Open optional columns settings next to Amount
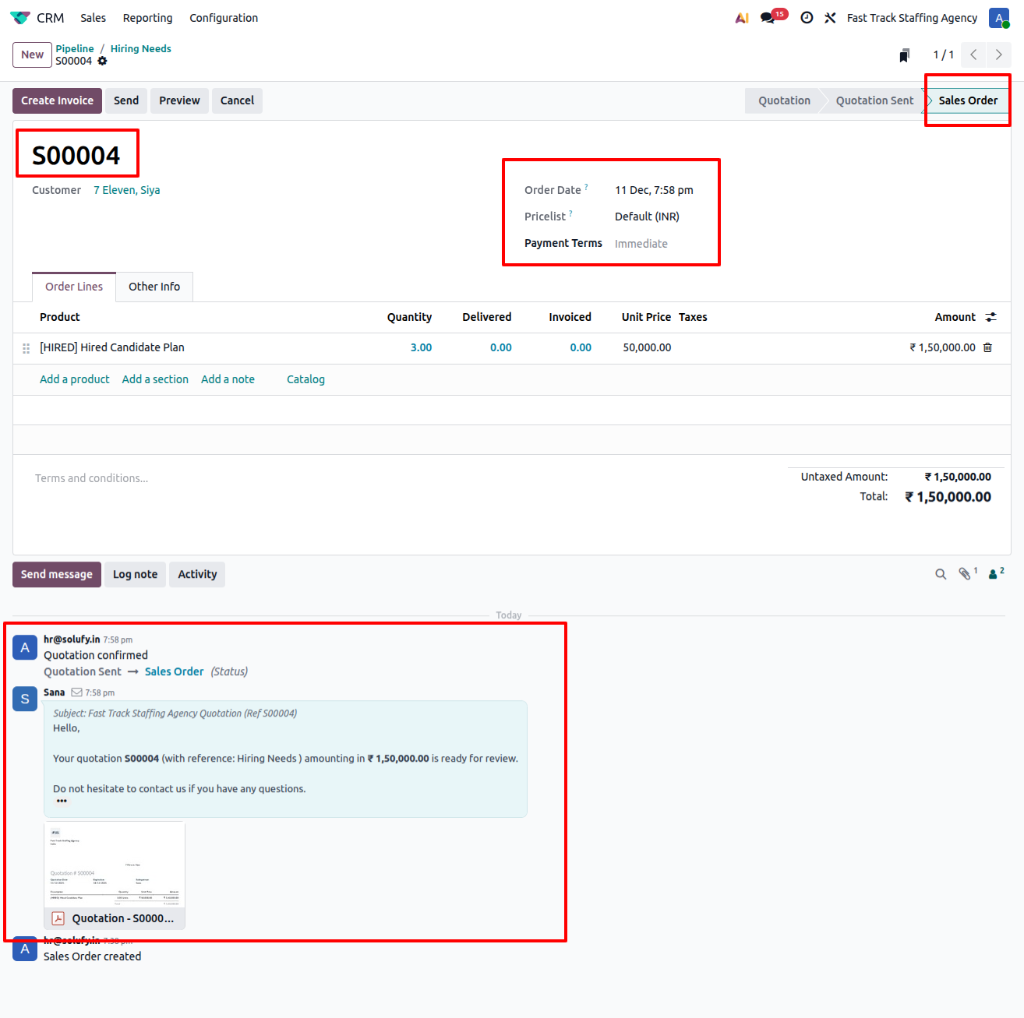Screen dimensions: 1024x1018 coord(991,317)
